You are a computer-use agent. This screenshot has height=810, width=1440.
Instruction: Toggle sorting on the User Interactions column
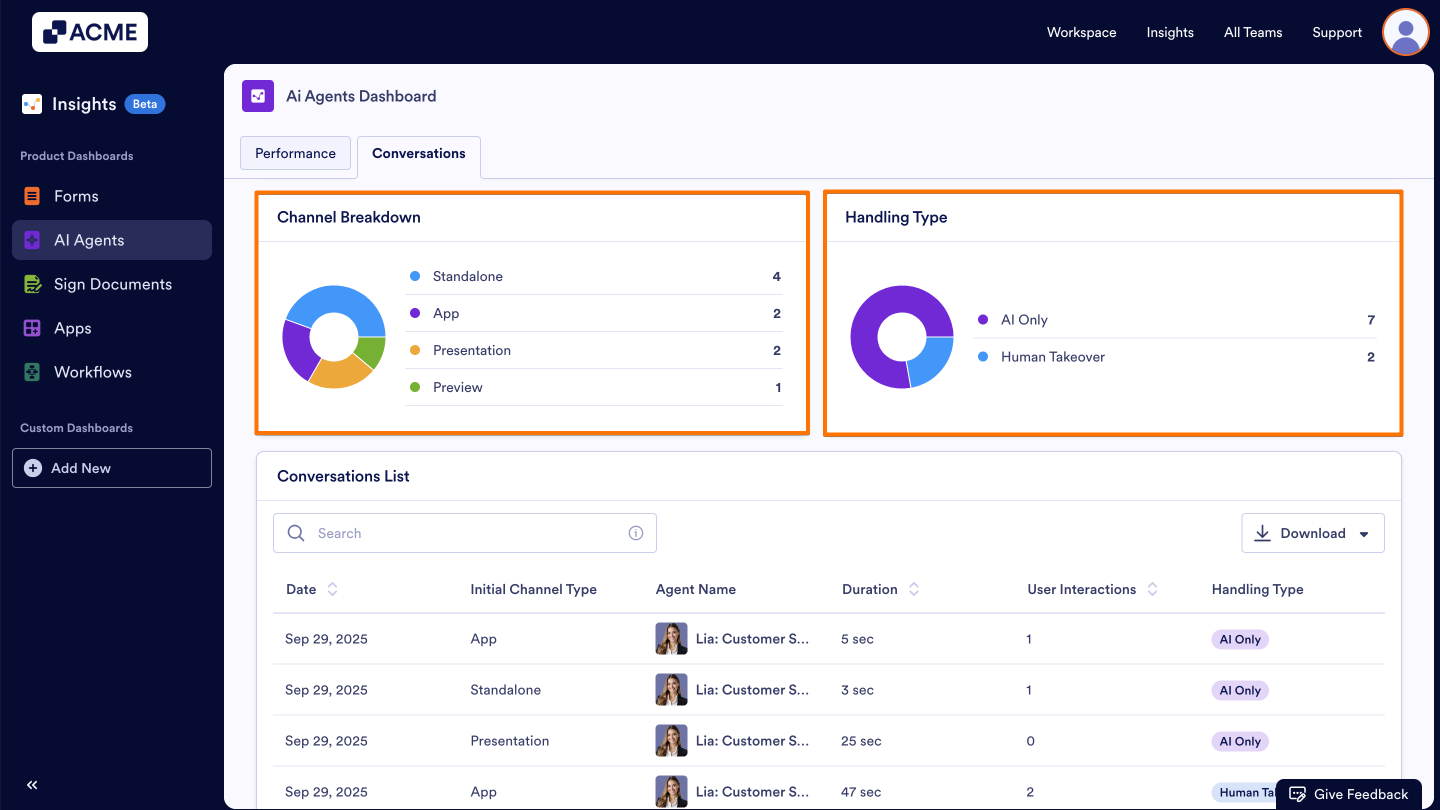pos(1153,589)
